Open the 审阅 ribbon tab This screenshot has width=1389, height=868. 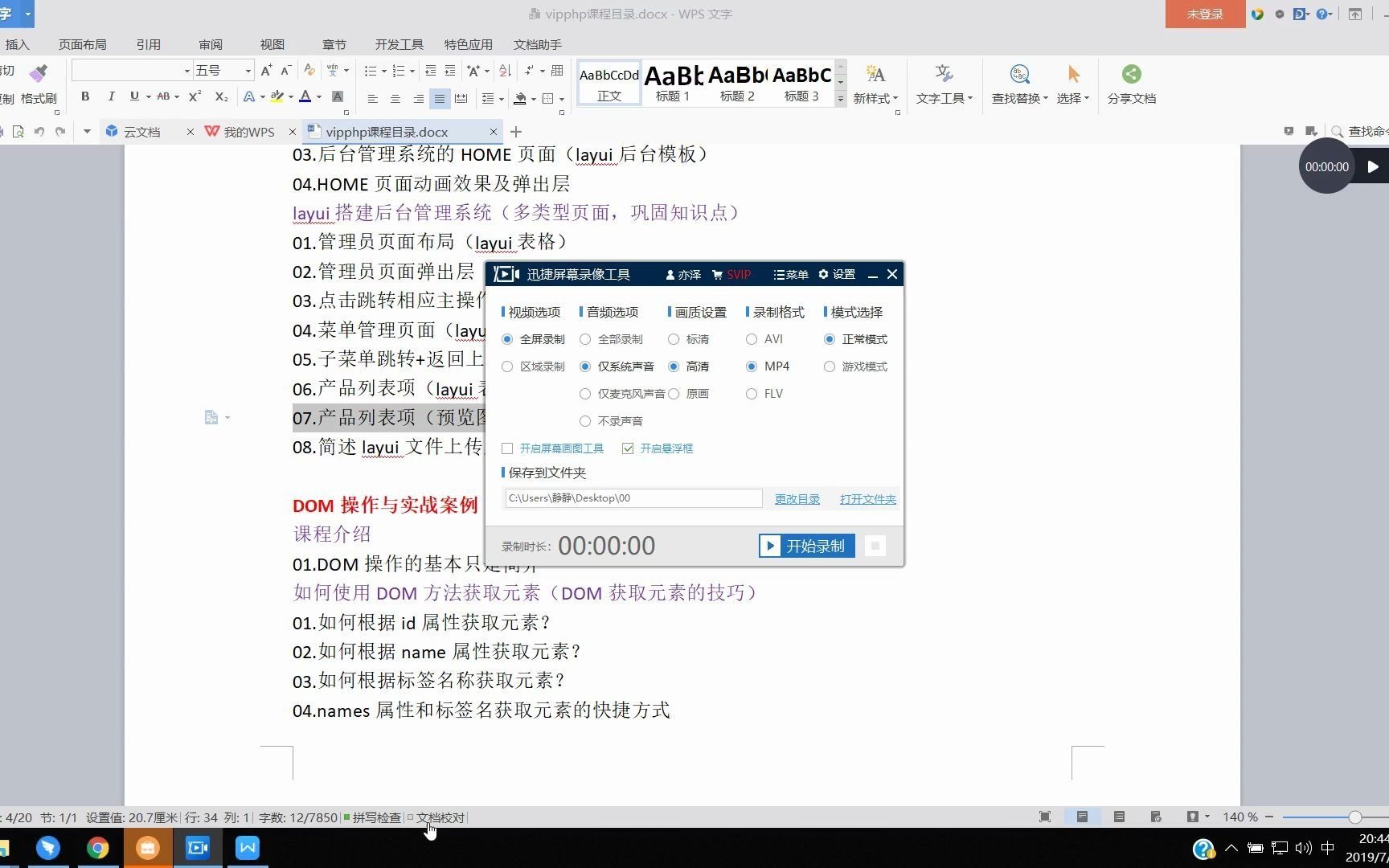pos(211,44)
